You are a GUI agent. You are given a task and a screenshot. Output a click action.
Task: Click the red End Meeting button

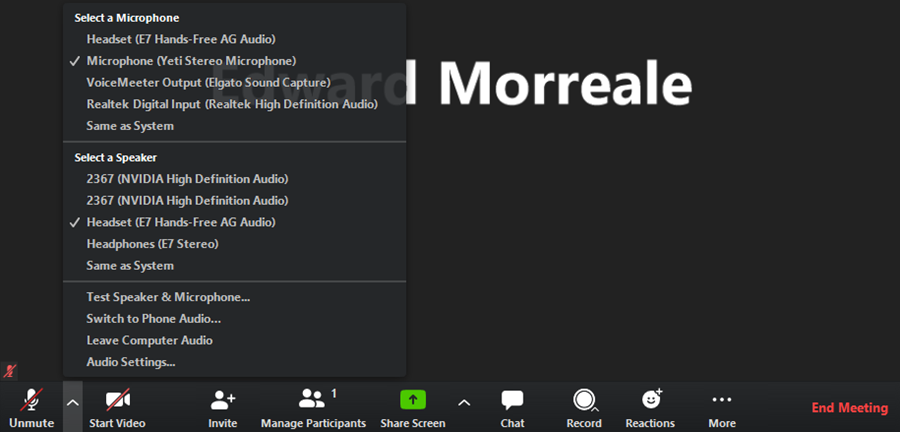(x=849, y=408)
